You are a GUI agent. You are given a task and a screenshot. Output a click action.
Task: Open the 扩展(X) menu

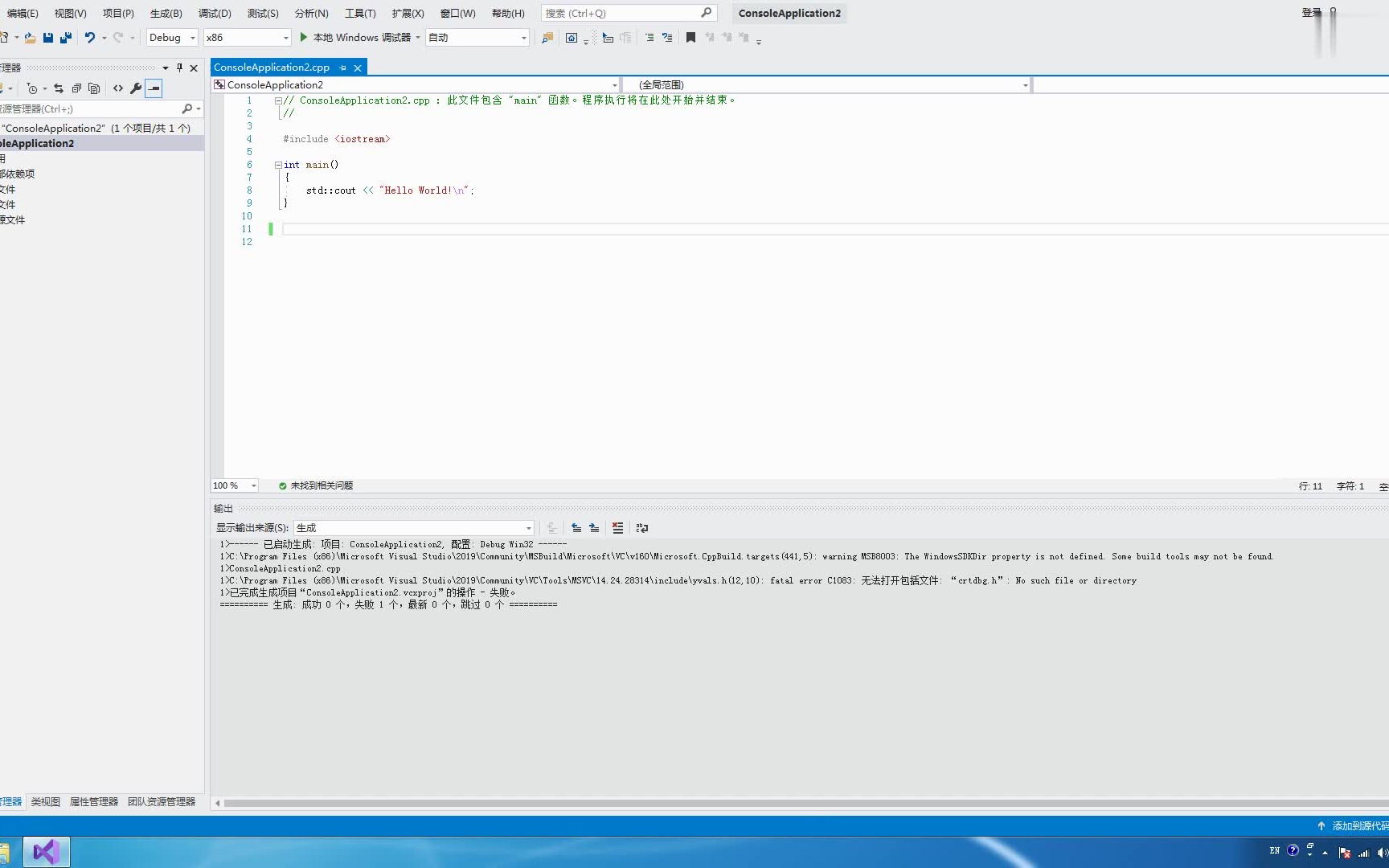408,14
